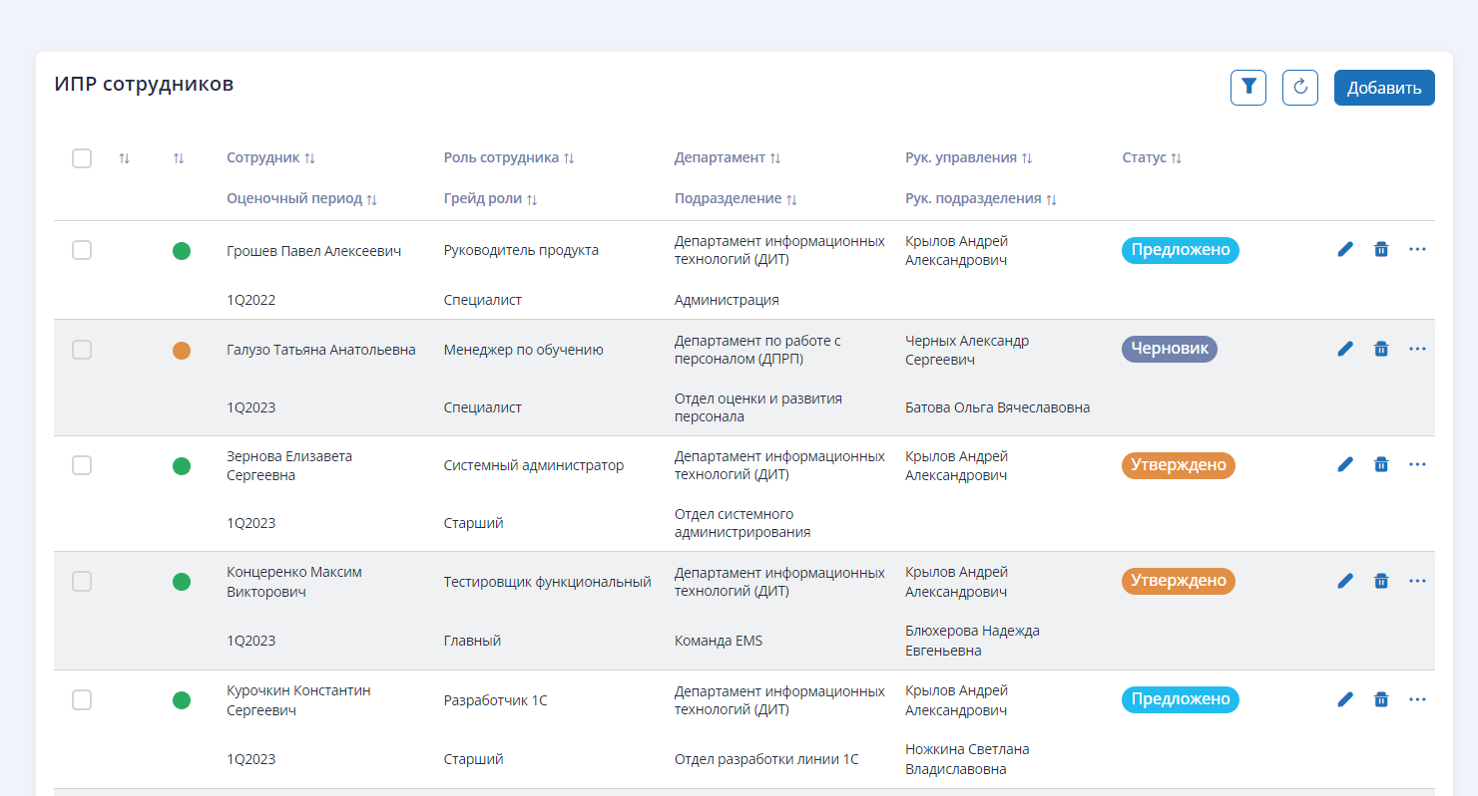1478x796 pixels.
Task: Check the box for Галузо Татьяна Анатольевна
Action: pyautogui.click(x=82, y=350)
